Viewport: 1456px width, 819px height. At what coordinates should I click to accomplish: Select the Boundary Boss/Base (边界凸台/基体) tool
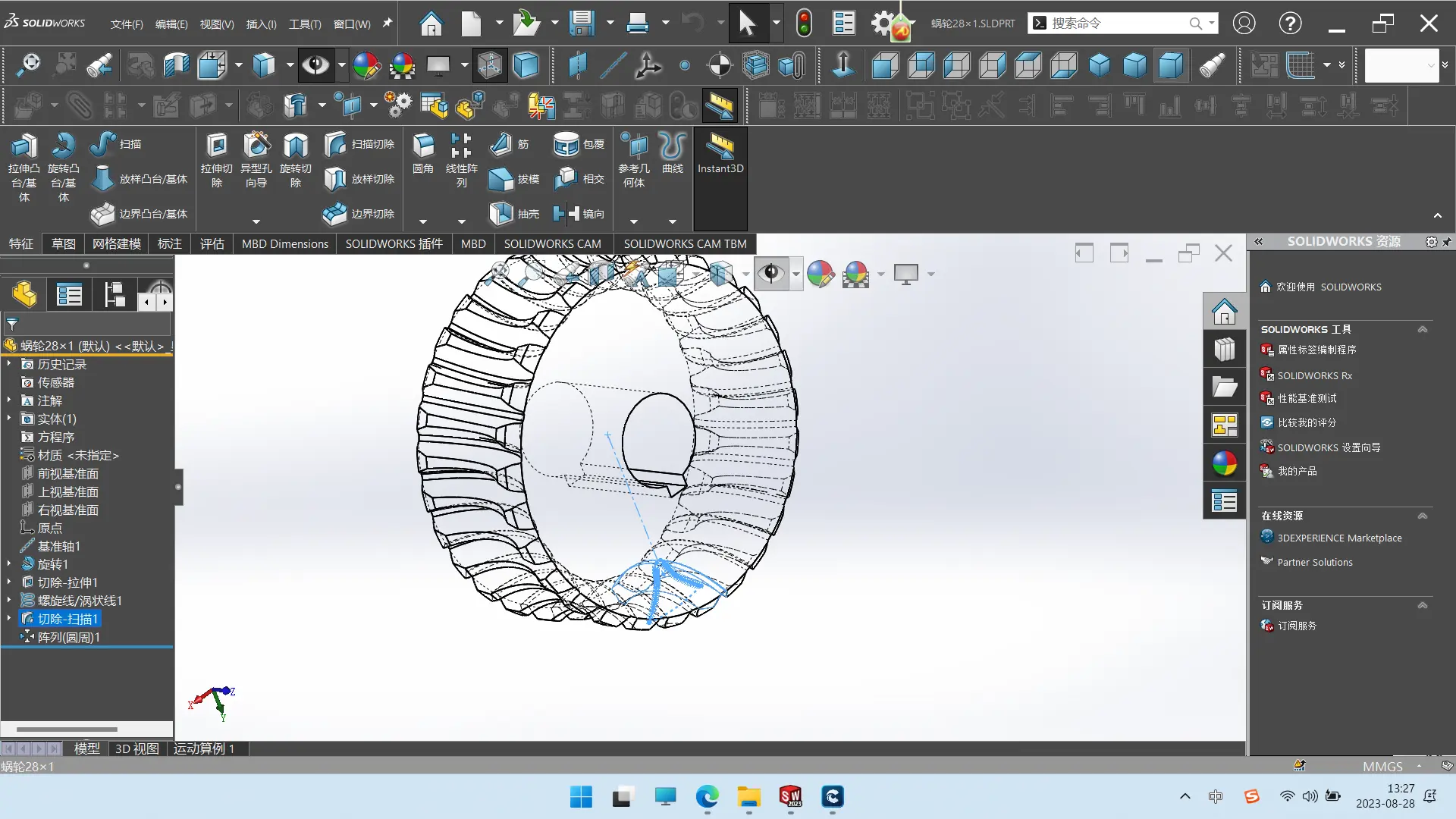click(140, 214)
